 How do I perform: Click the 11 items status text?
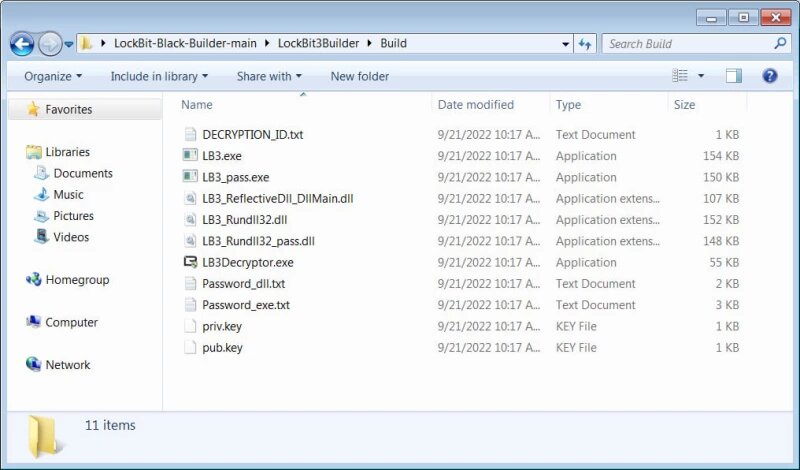pos(110,425)
